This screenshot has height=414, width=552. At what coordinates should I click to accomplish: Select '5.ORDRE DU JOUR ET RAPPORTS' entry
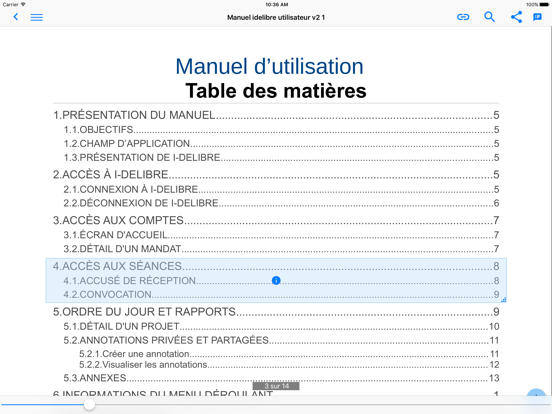pyautogui.click(x=276, y=312)
